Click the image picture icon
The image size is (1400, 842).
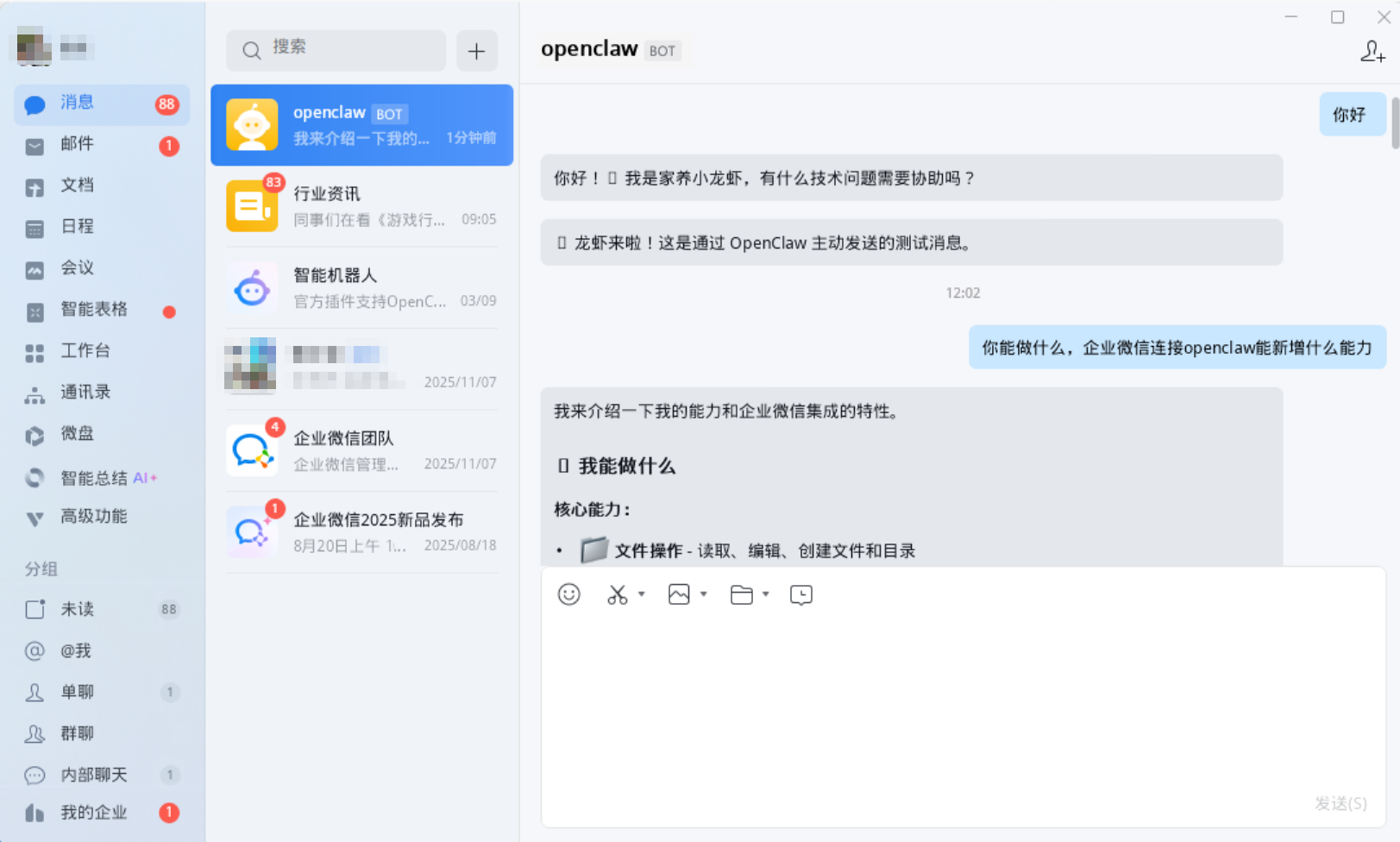(x=679, y=594)
